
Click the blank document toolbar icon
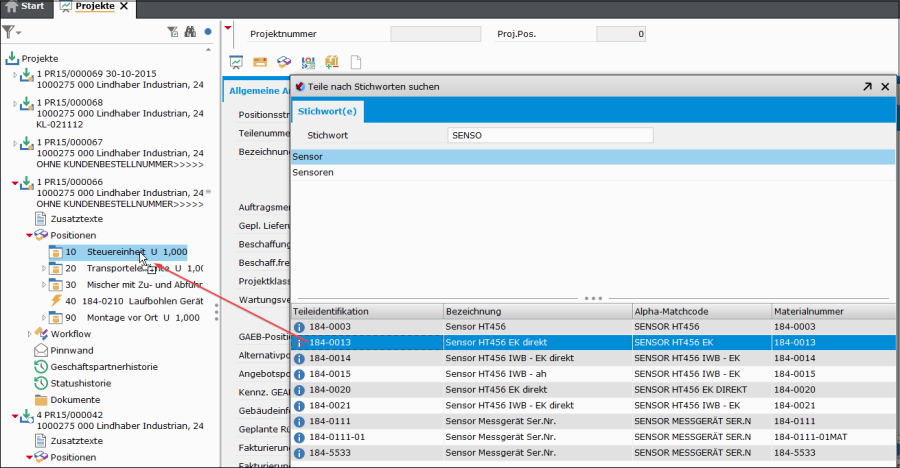[x=356, y=62]
